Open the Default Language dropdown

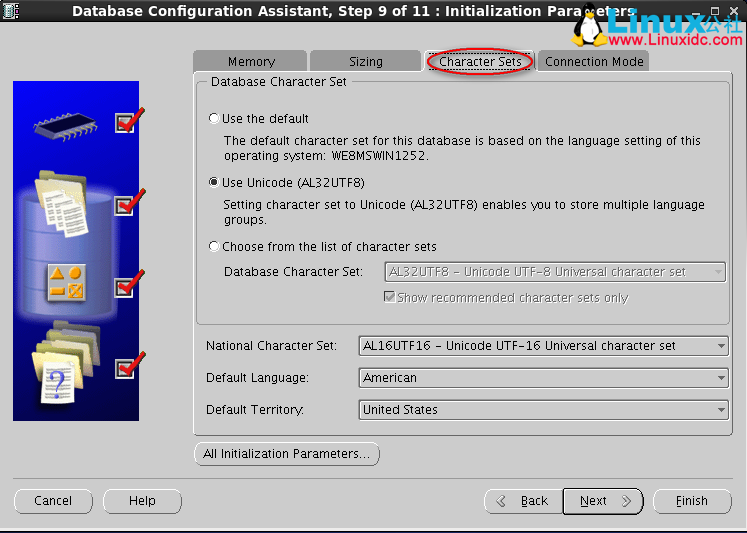point(544,378)
